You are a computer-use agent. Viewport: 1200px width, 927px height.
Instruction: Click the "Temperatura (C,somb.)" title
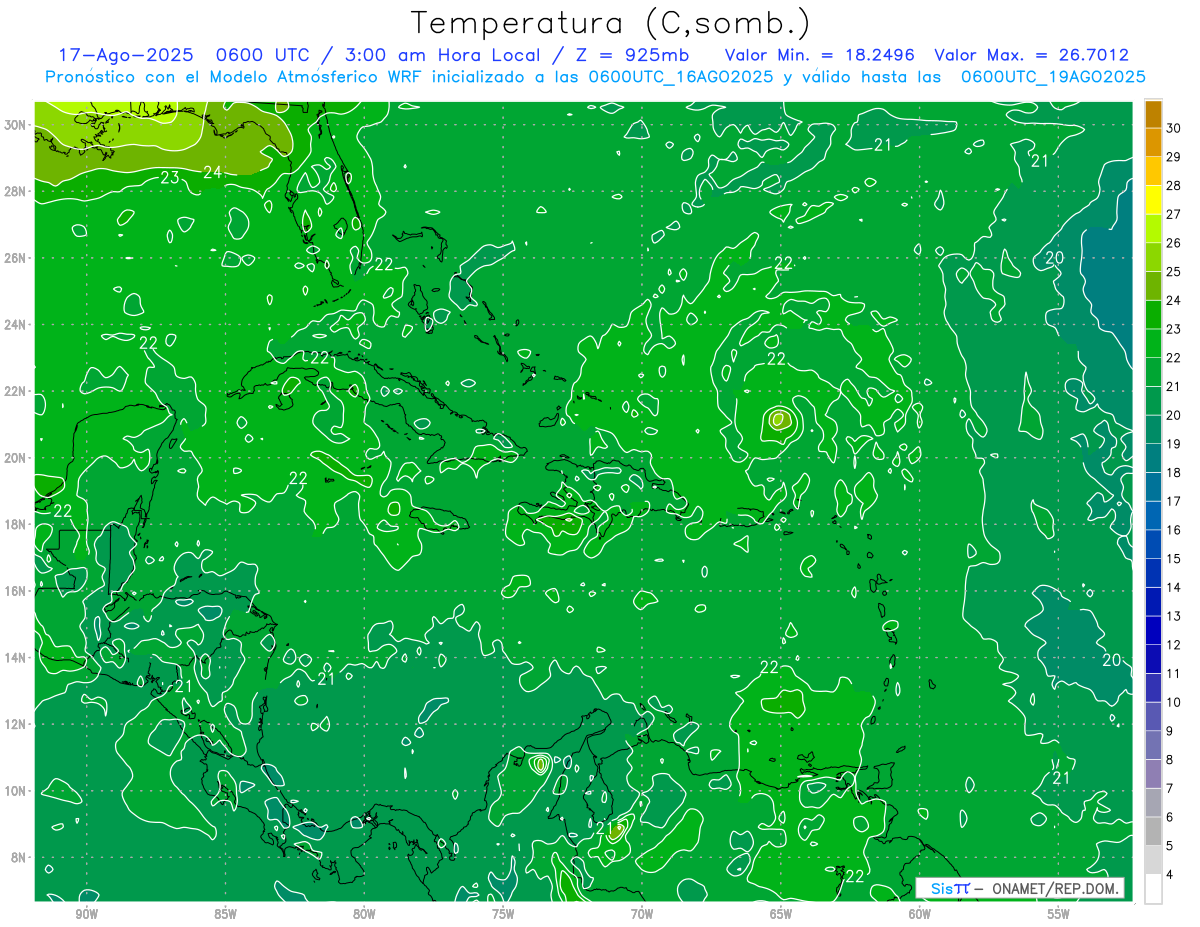point(610,24)
